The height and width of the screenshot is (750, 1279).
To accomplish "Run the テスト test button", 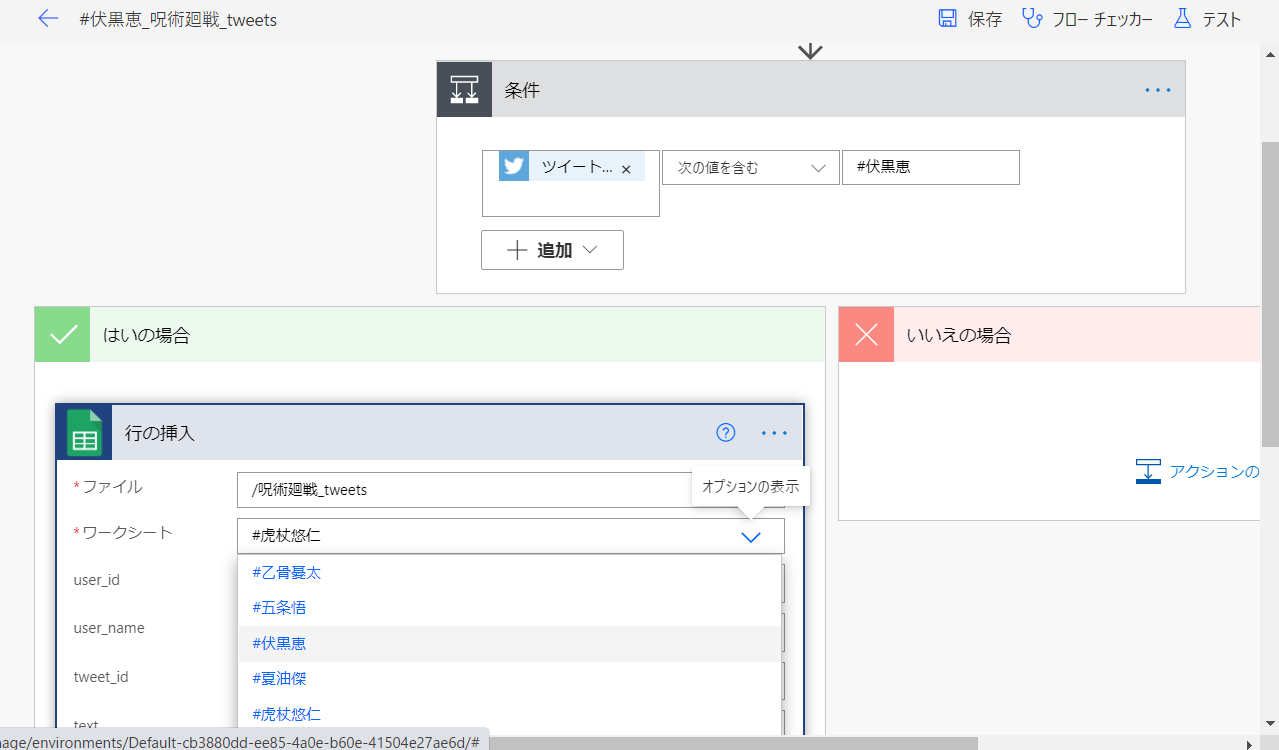I will (1207, 19).
